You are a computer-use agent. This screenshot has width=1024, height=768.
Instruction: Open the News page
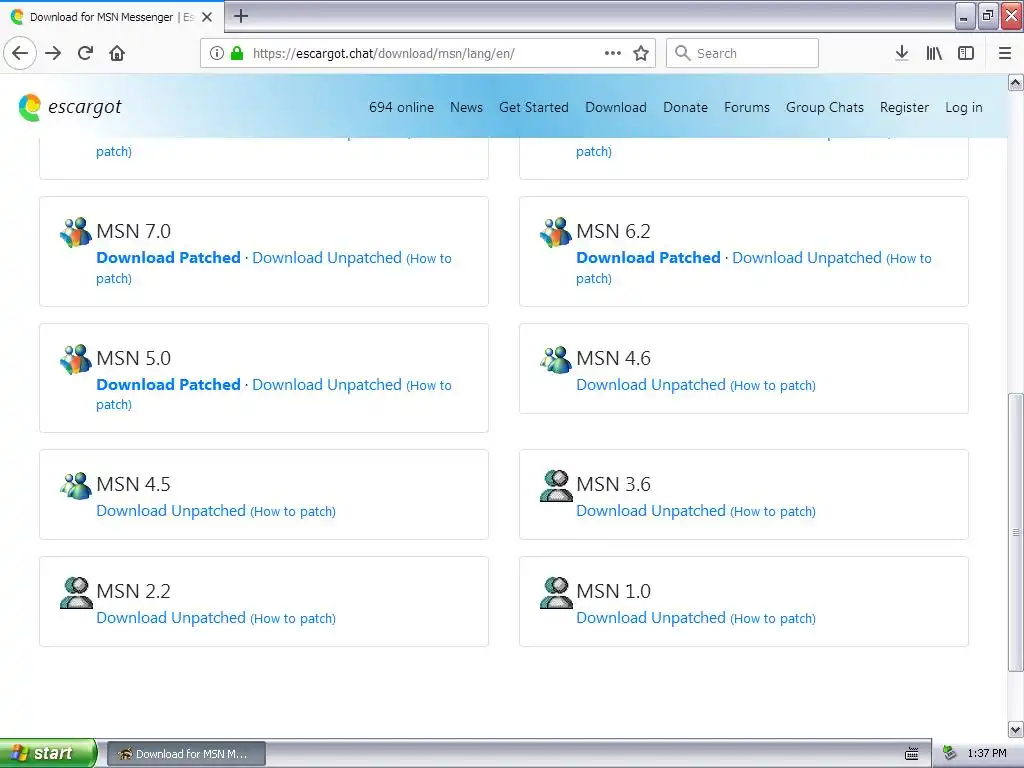pyautogui.click(x=466, y=107)
